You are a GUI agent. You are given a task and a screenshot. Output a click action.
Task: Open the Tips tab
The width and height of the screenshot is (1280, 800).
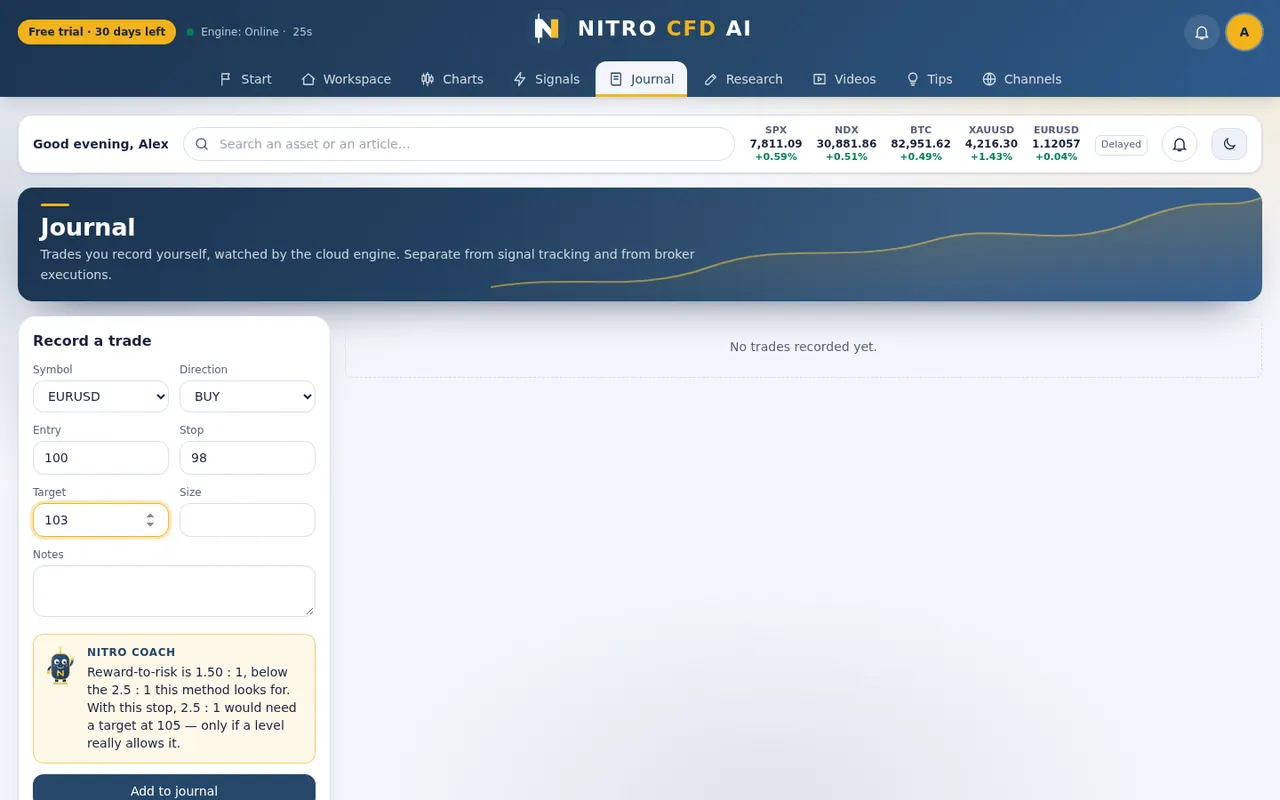[929, 79]
